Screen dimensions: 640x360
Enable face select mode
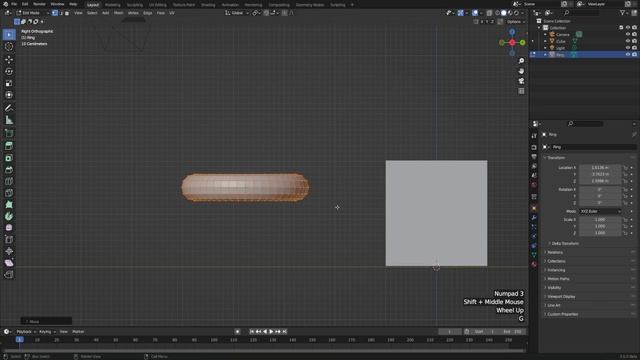coord(67,13)
